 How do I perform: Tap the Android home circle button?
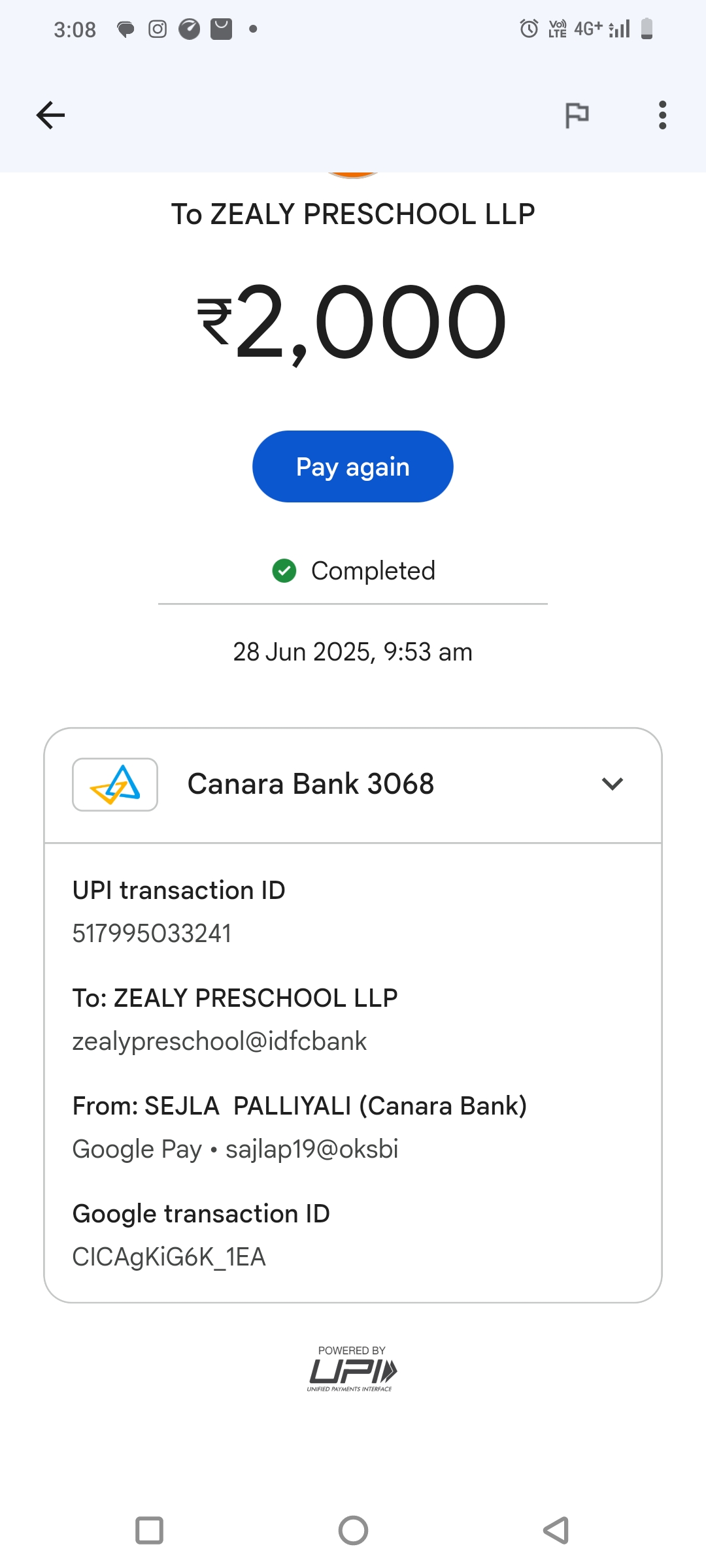click(353, 1530)
